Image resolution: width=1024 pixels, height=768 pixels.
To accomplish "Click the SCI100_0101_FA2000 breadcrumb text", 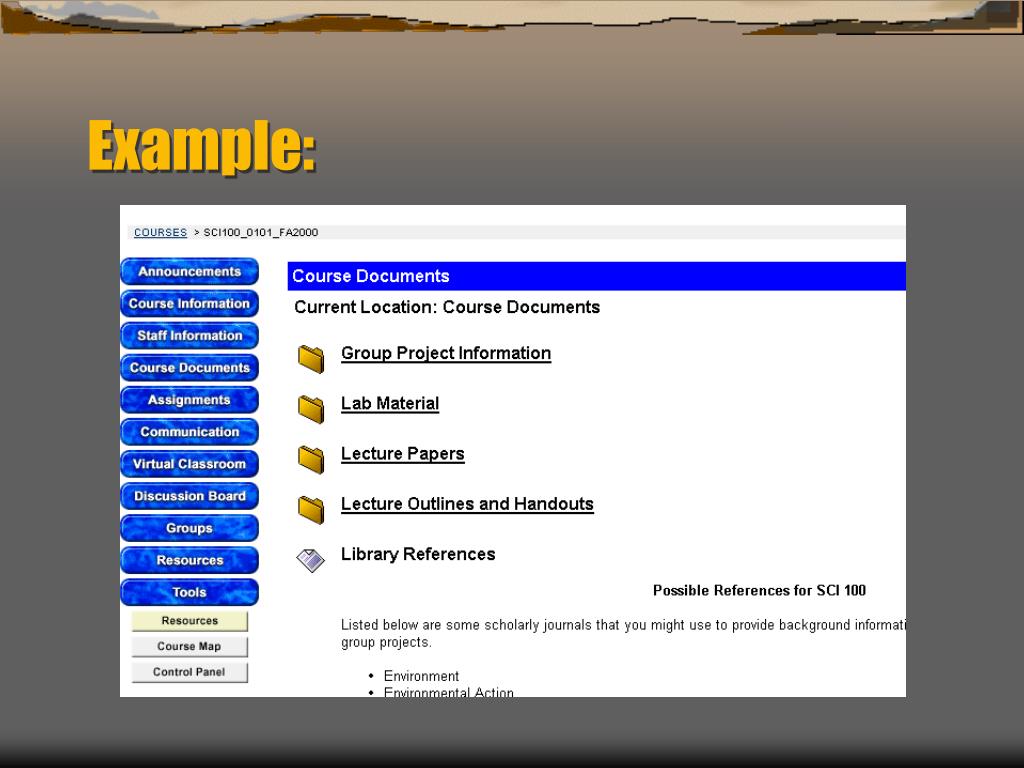I will point(261,232).
